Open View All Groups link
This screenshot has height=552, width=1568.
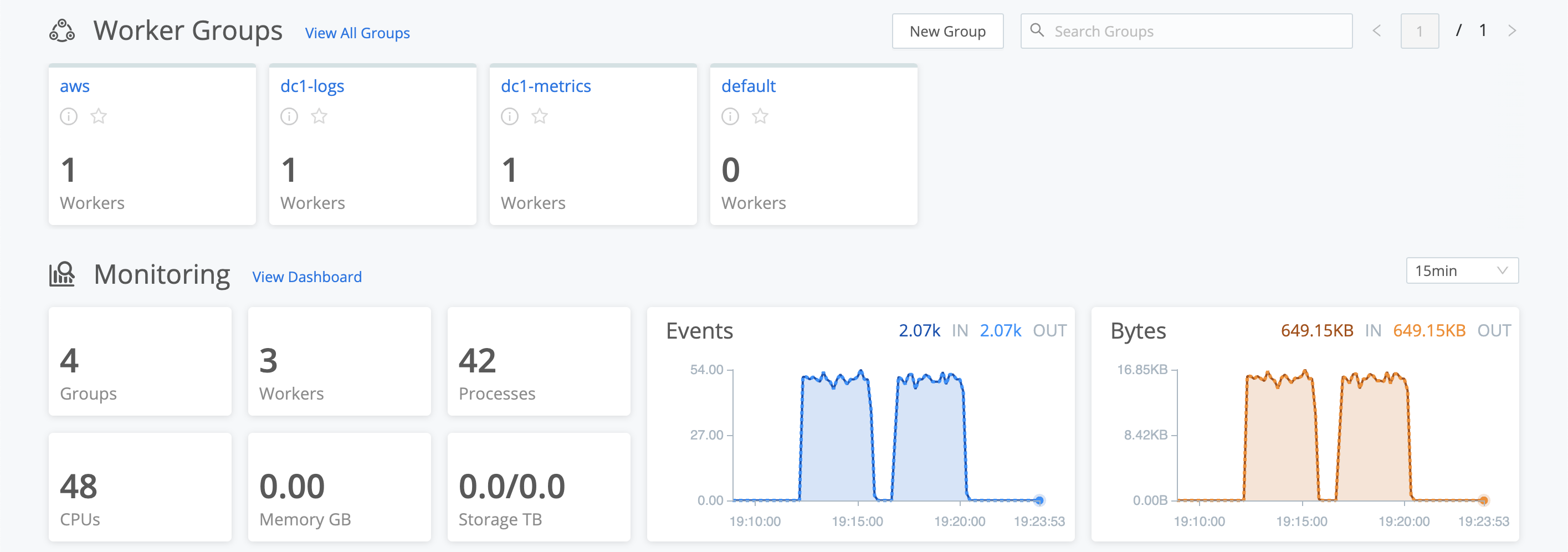[x=357, y=33]
